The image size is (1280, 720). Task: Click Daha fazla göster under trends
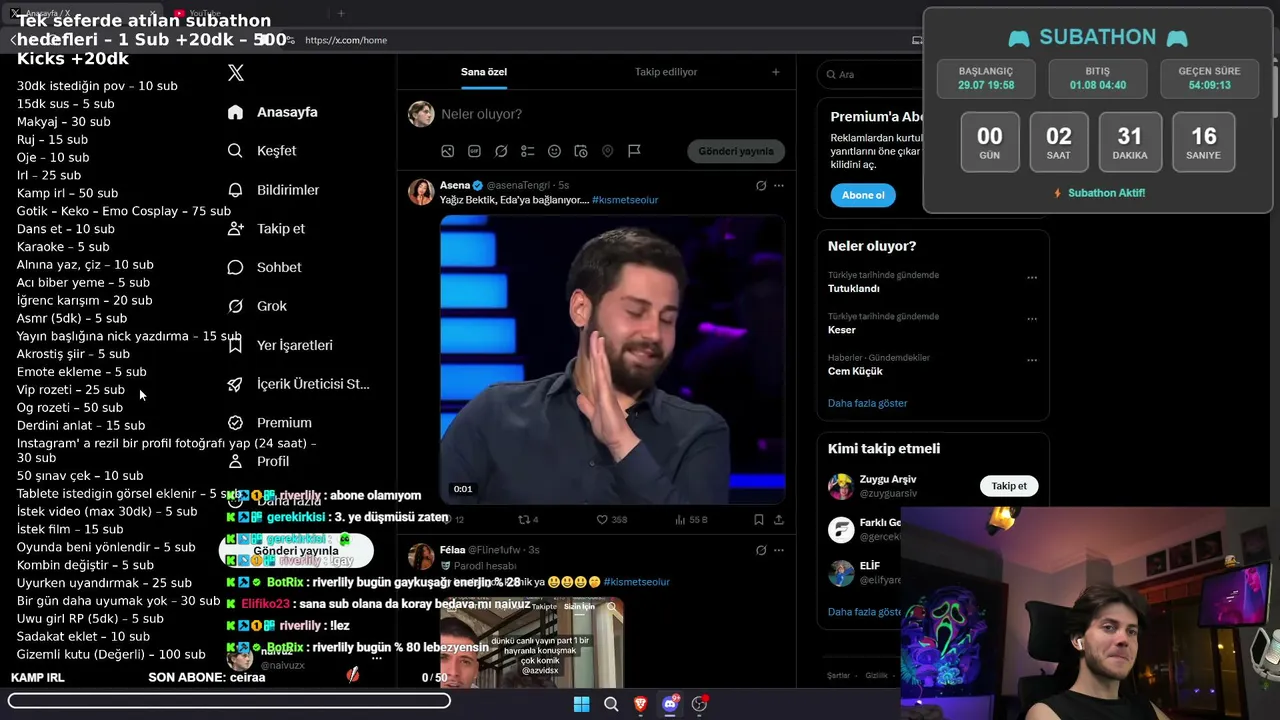868,403
